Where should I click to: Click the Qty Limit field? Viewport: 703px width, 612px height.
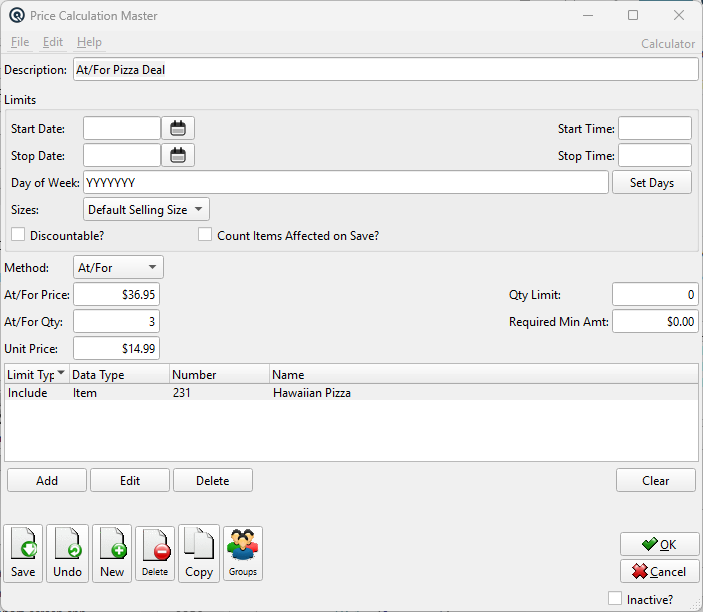coord(655,295)
